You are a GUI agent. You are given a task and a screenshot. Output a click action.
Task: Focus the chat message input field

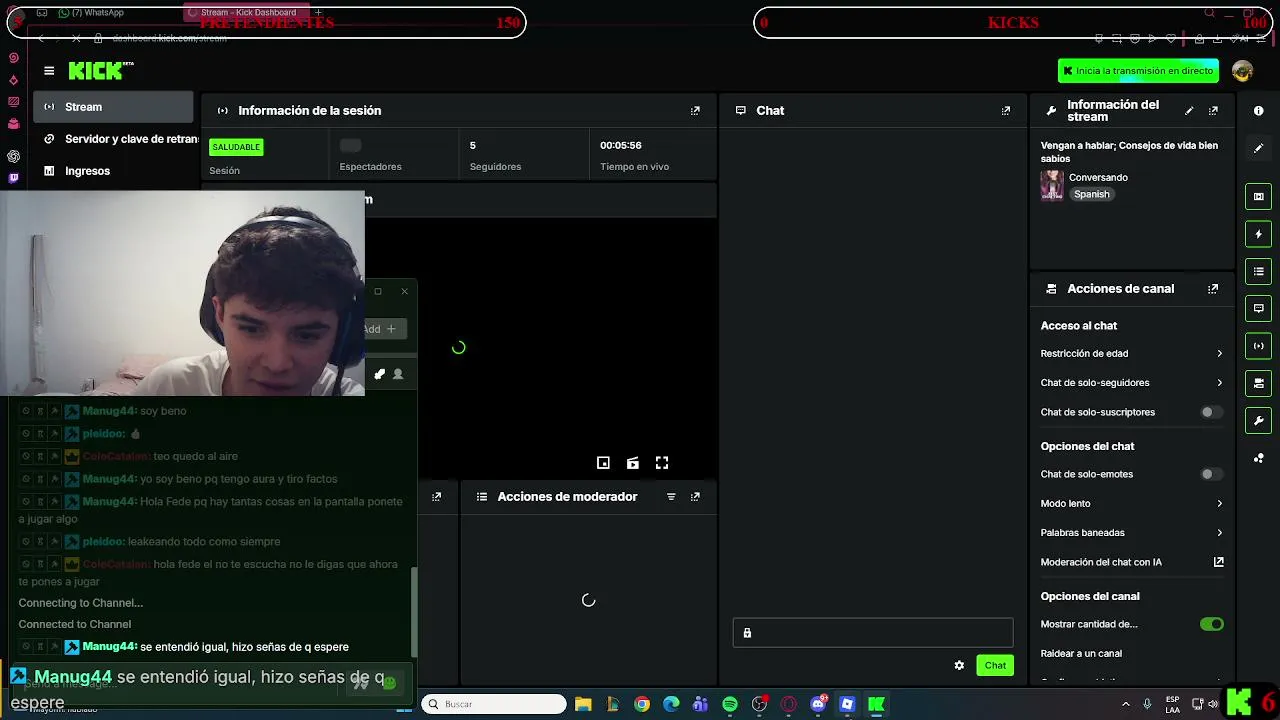[x=873, y=633]
